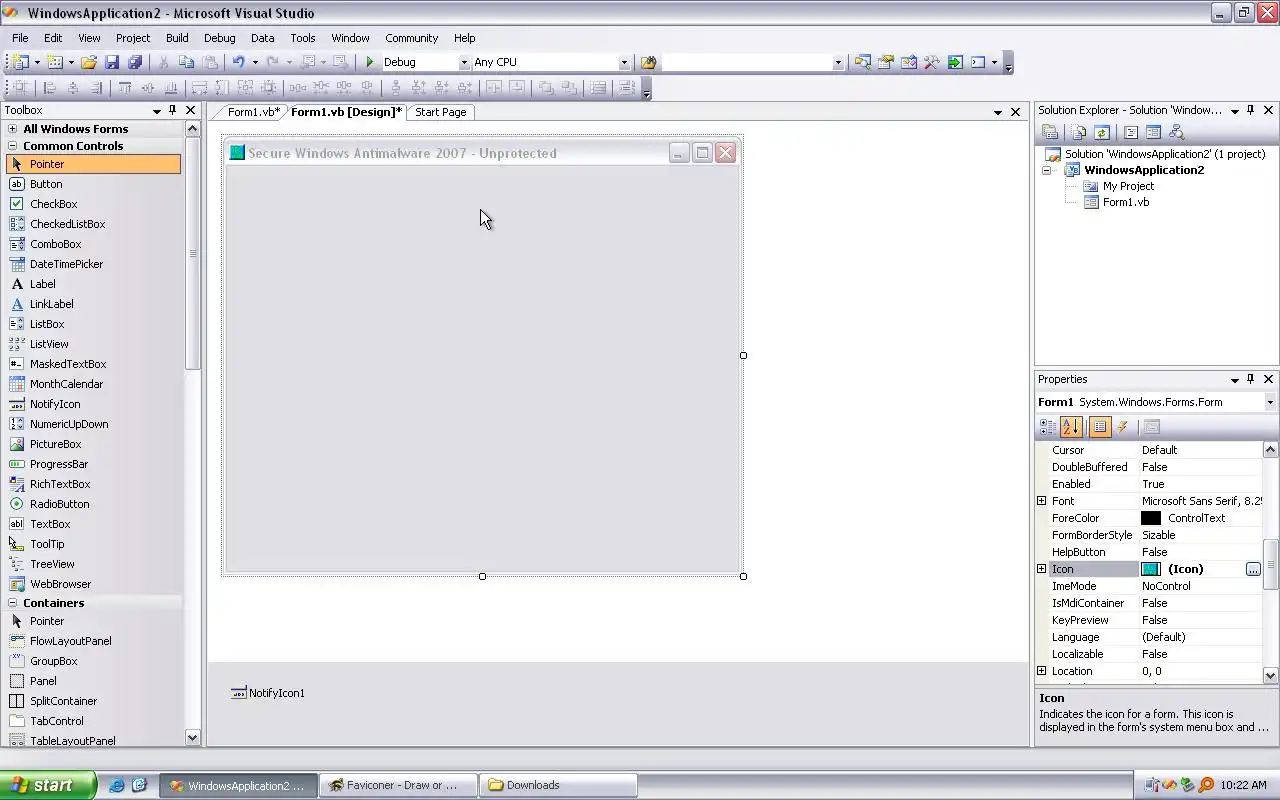Viewport: 1280px width, 800px height.
Task: Click ellipsis button to browse Icon
Action: (x=1253, y=569)
